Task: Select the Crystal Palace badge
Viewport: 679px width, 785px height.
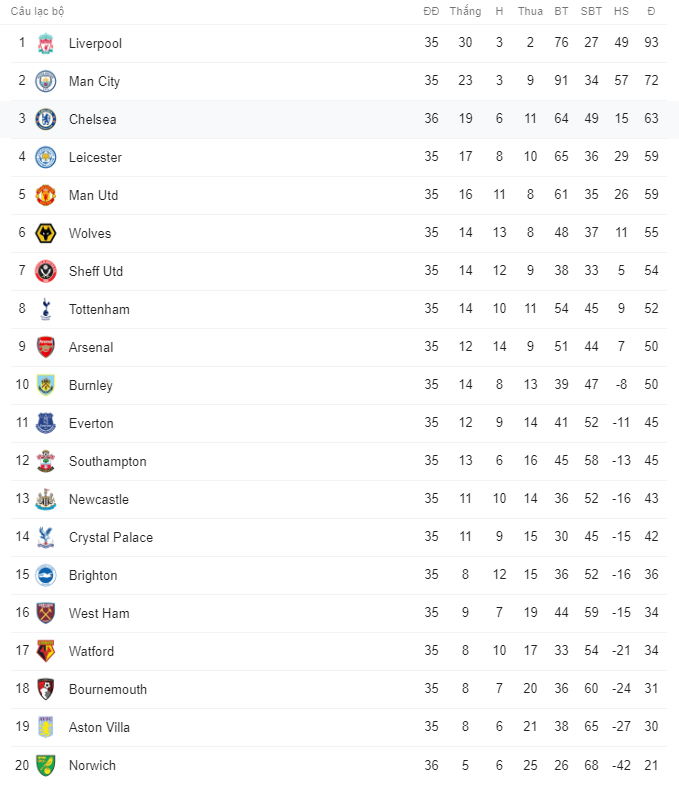Action: [46, 537]
